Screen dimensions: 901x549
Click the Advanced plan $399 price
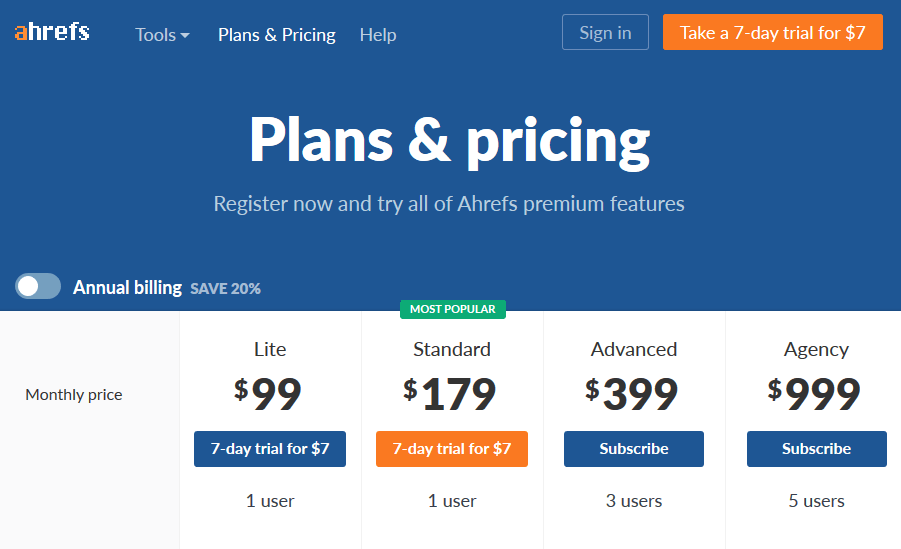[x=632, y=394]
